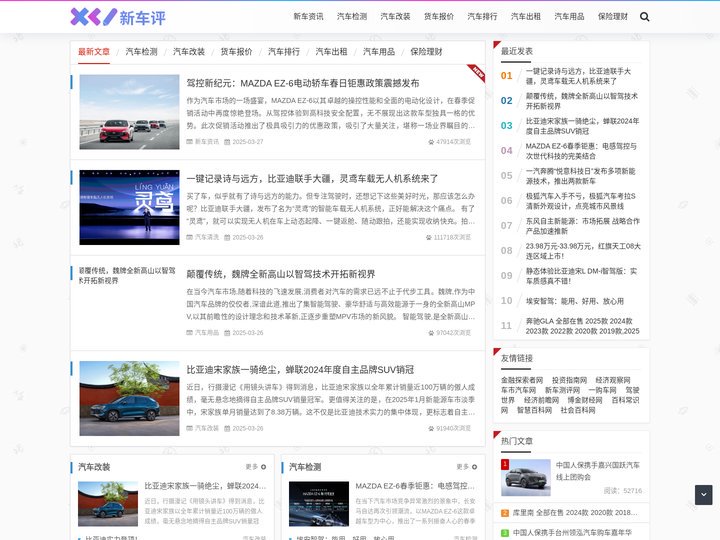Open recent post 01 一键记录诗与远方
The height and width of the screenshot is (540, 720).
pos(578,76)
